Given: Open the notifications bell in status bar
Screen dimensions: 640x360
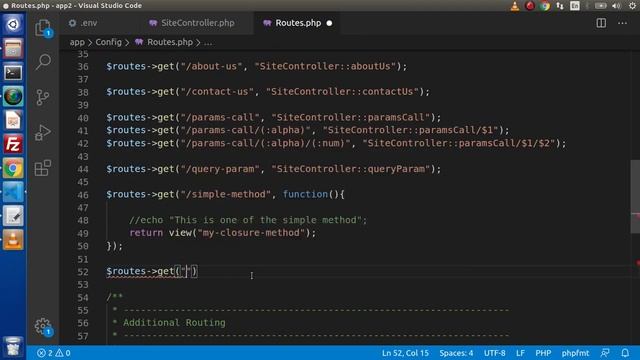Looking at the screenshot, I should [625, 353].
